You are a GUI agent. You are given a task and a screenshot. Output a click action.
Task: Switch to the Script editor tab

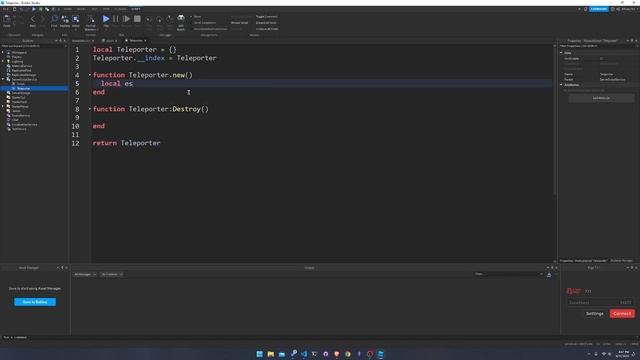tap(109, 41)
